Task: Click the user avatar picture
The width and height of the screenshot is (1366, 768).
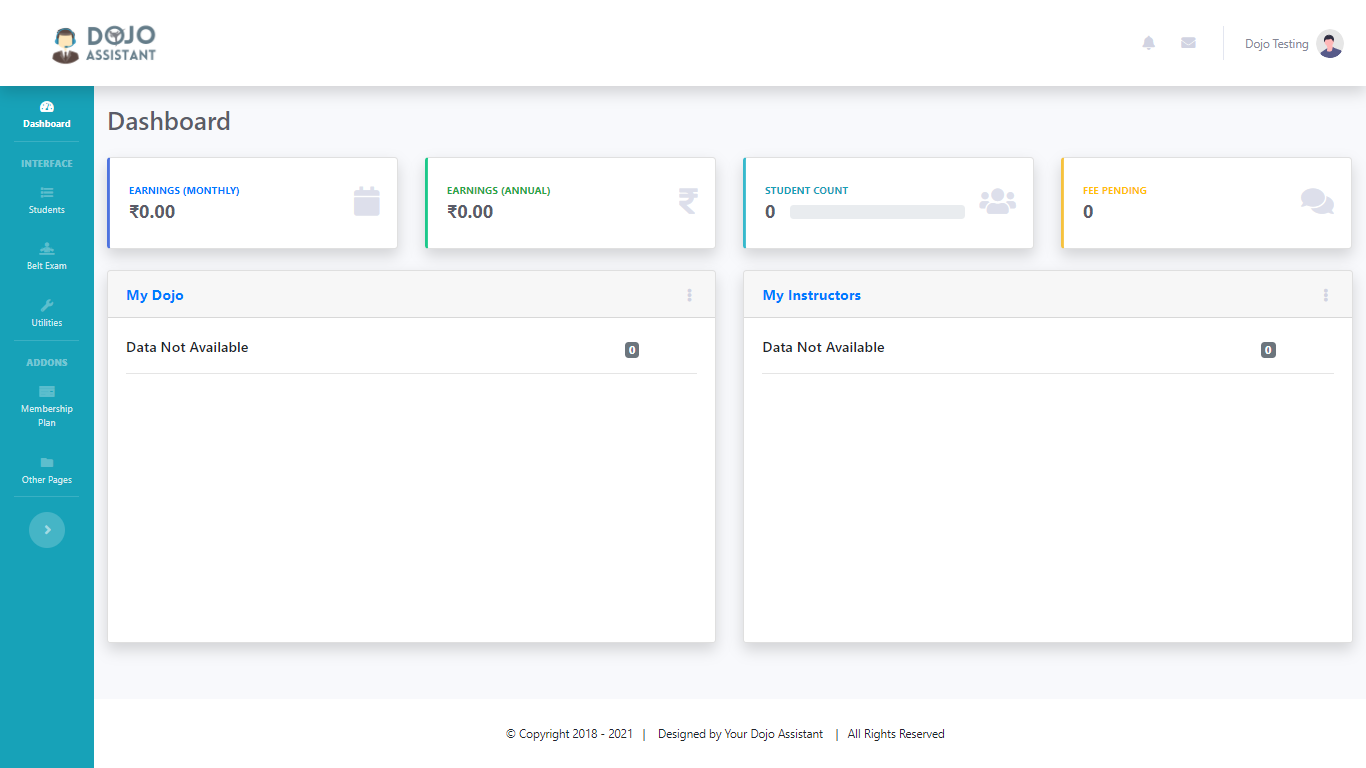Action: point(1330,44)
